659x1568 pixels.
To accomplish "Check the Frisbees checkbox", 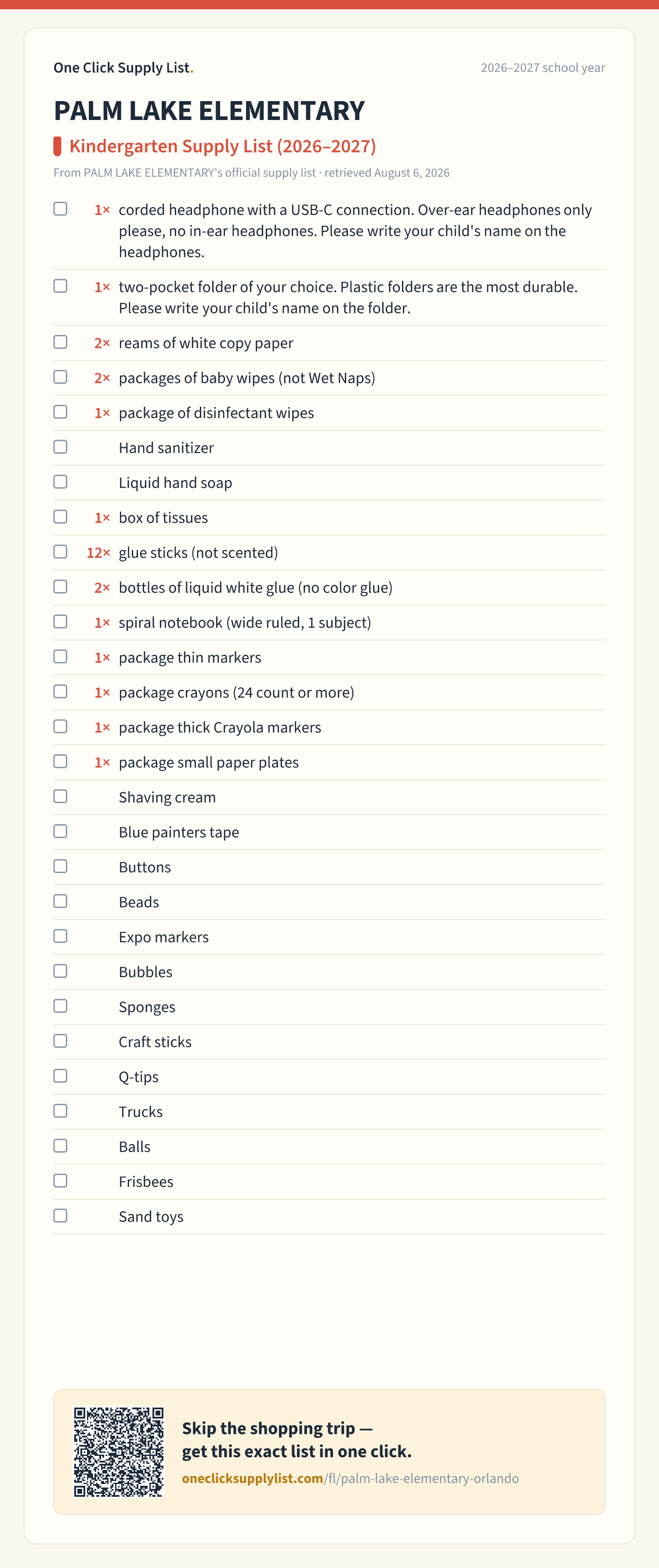I will (x=60, y=1181).
